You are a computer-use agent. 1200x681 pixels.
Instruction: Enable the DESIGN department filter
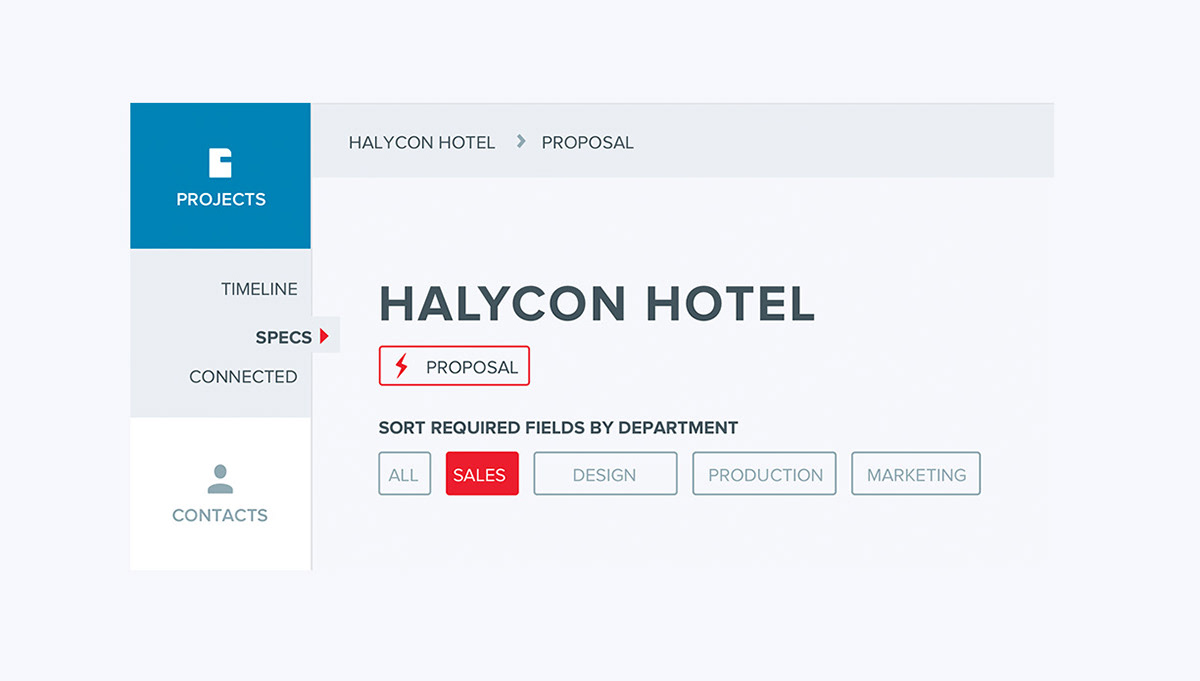(x=605, y=474)
